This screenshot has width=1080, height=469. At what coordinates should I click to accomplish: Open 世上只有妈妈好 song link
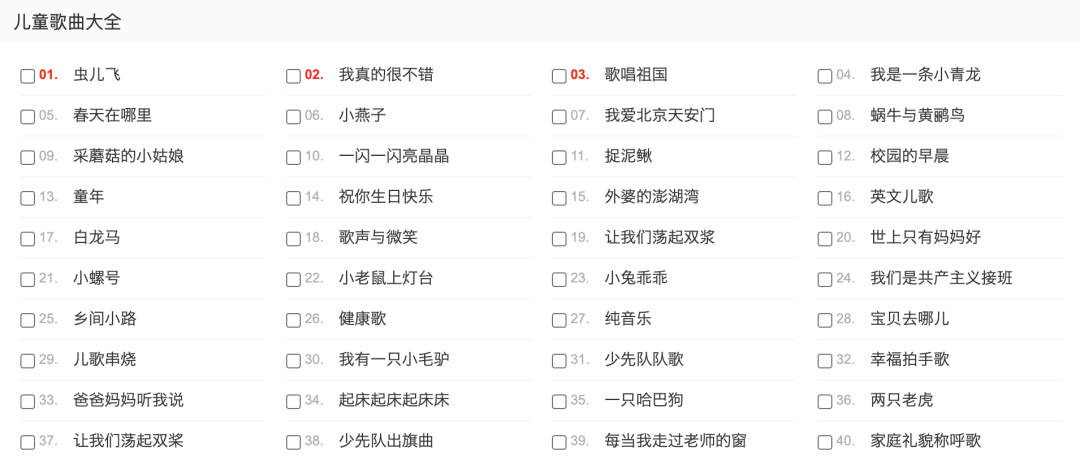925,237
